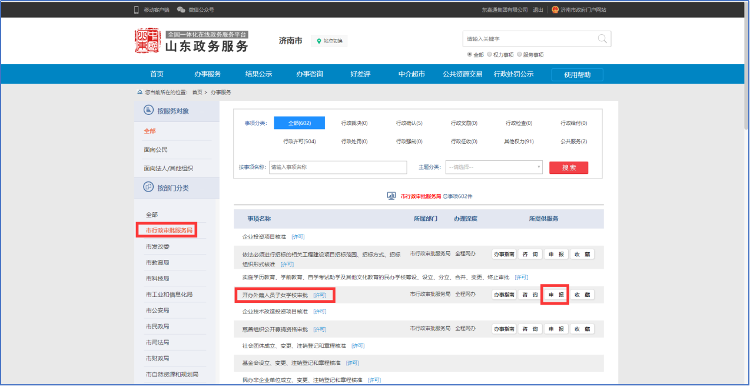Click 办事指南 for the 工程建设项目招标范围 item
Image resolution: width=750 pixels, height=386 pixels.
pyautogui.click(x=504, y=254)
